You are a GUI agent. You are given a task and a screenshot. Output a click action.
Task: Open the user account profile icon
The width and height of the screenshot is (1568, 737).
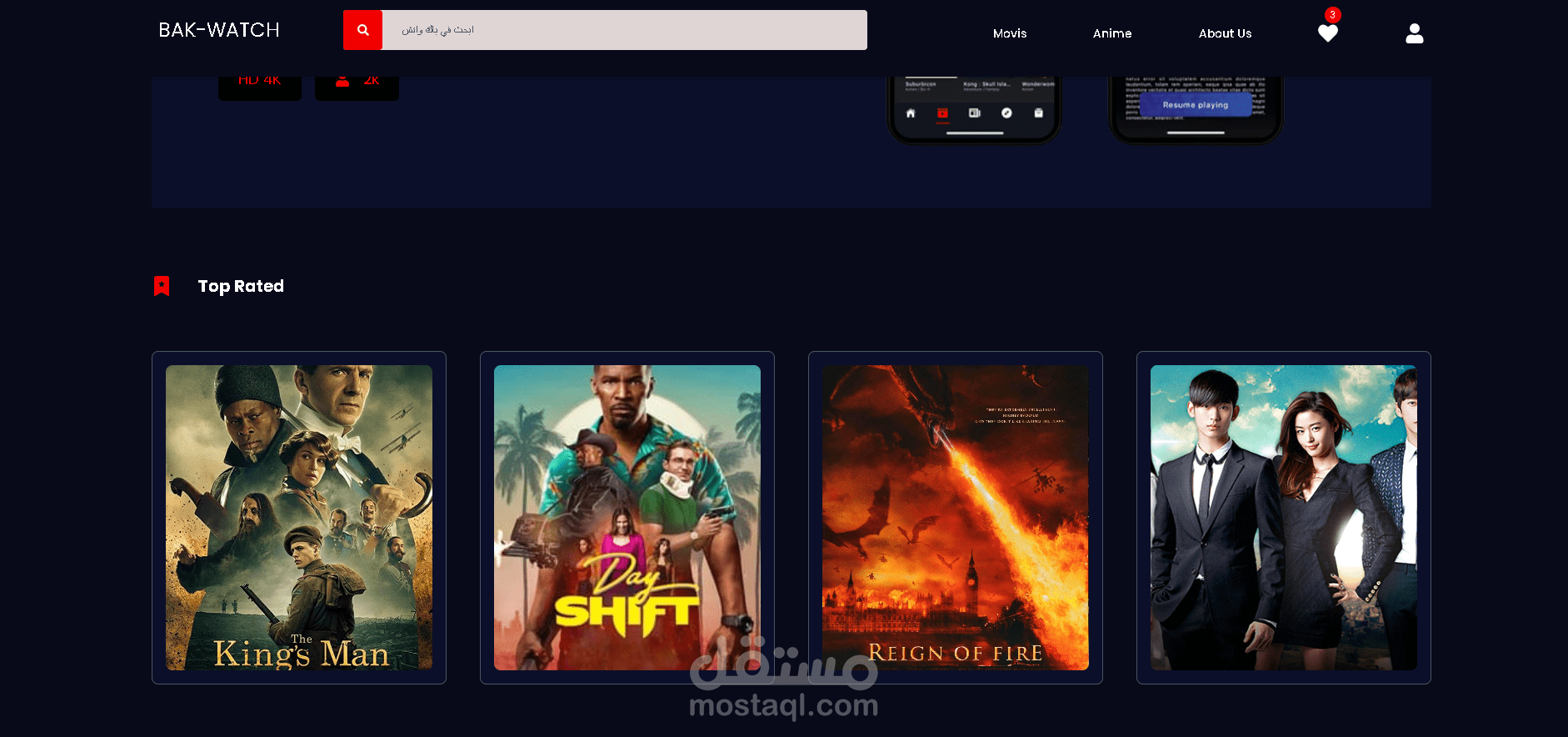tap(1415, 33)
